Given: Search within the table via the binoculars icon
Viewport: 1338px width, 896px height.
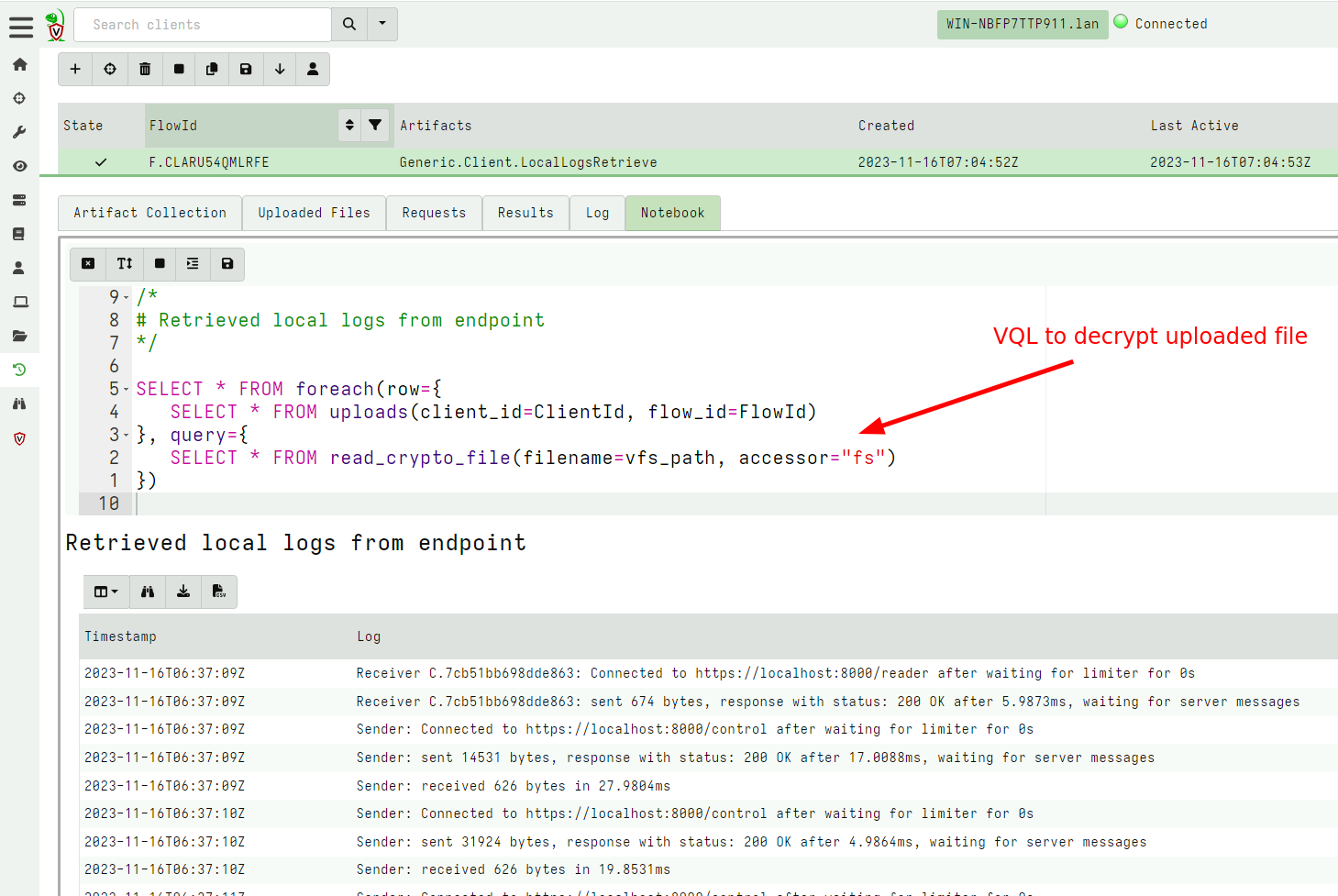Looking at the screenshot, I should (147, 592).
